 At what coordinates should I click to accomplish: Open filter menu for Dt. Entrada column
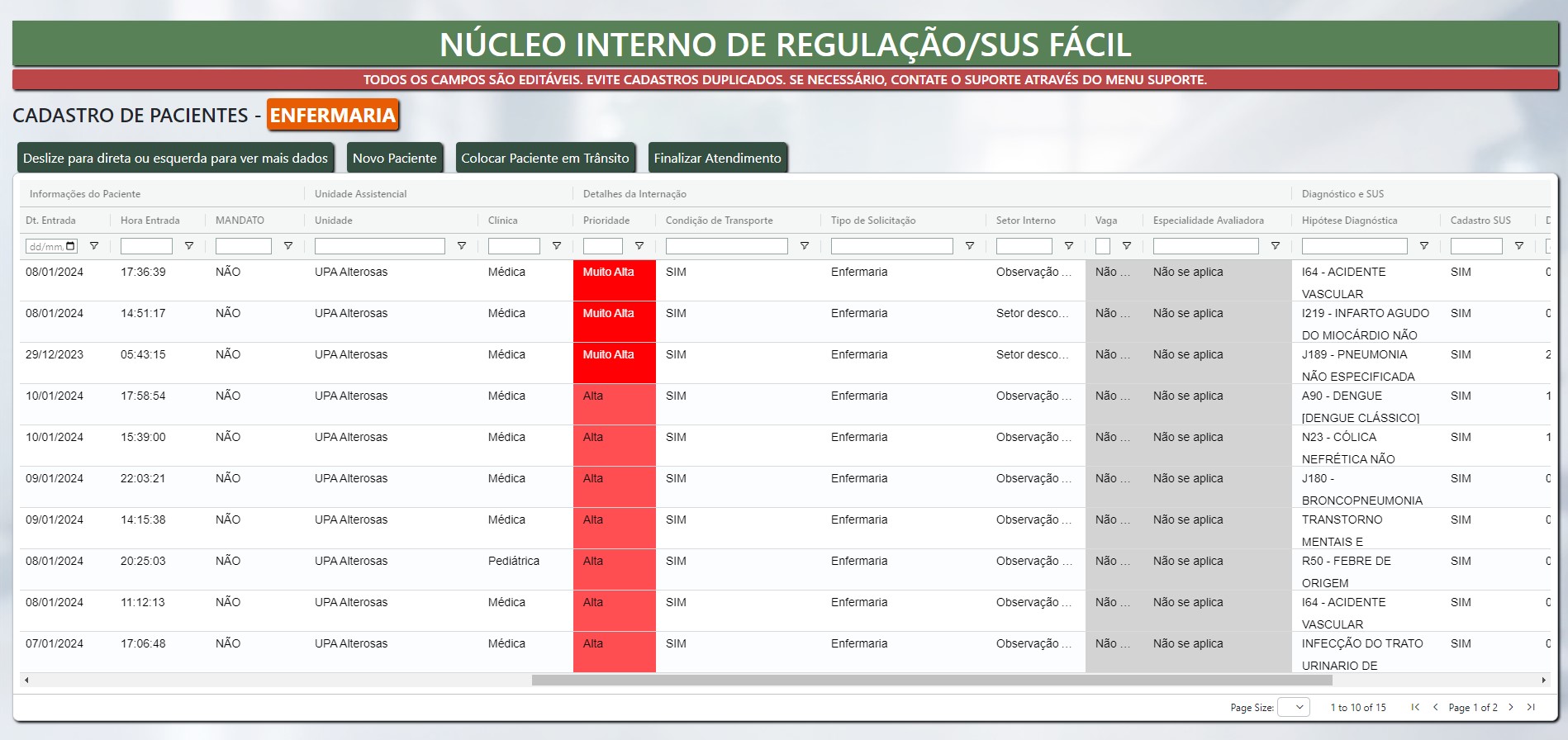coord(94,246)
